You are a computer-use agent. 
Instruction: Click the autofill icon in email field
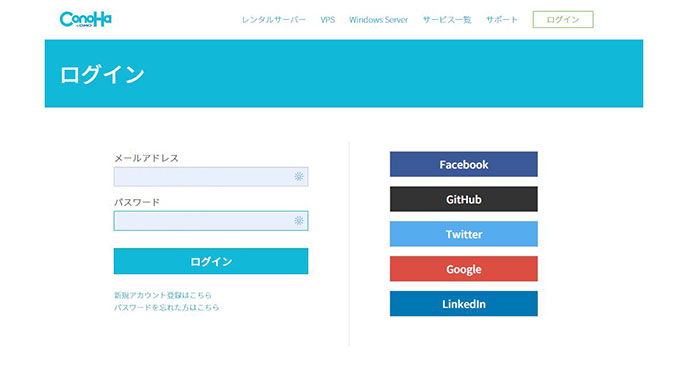[x=299, y=176]
